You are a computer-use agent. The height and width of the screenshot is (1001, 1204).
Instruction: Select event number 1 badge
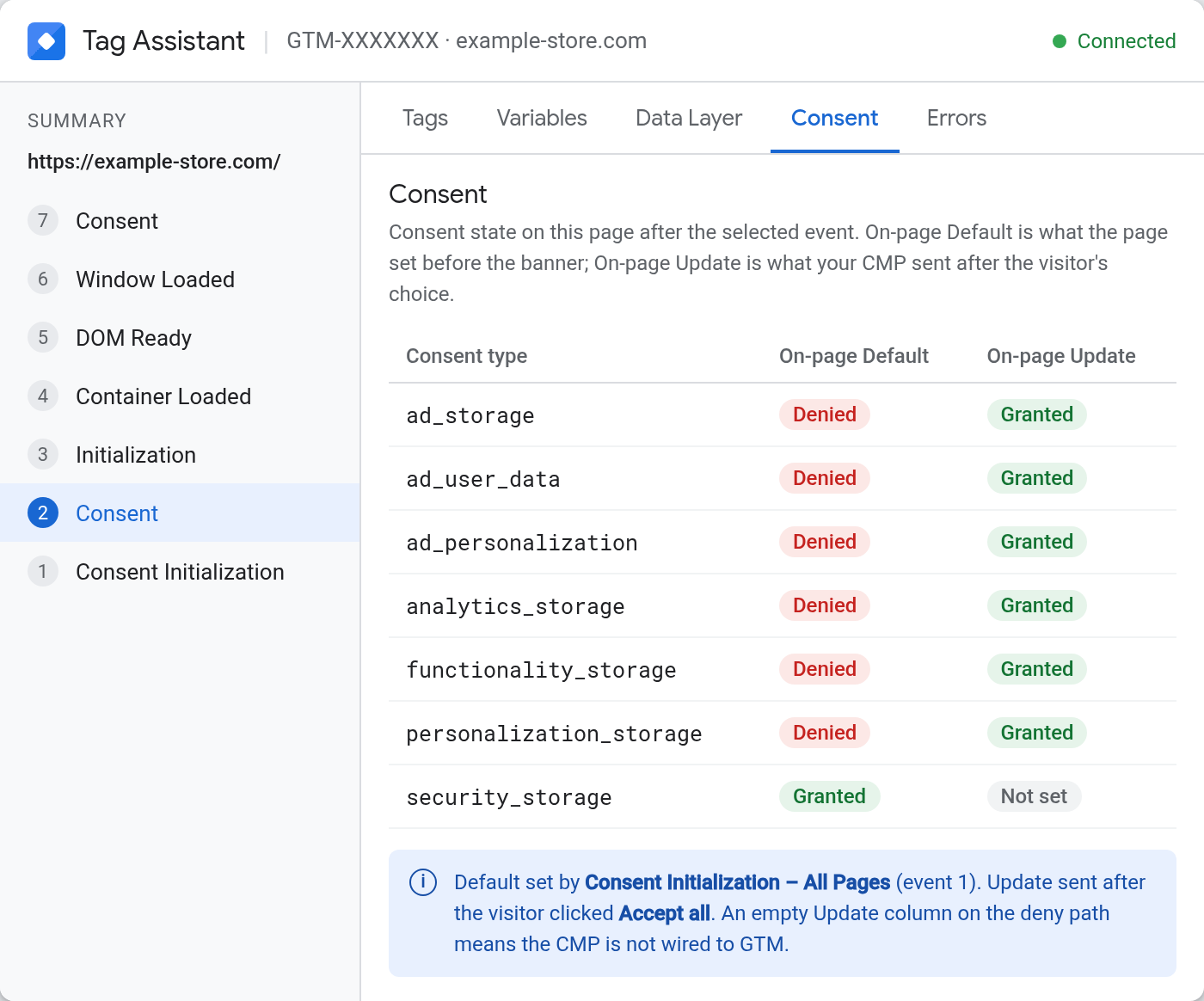click(x=43, y=571)
